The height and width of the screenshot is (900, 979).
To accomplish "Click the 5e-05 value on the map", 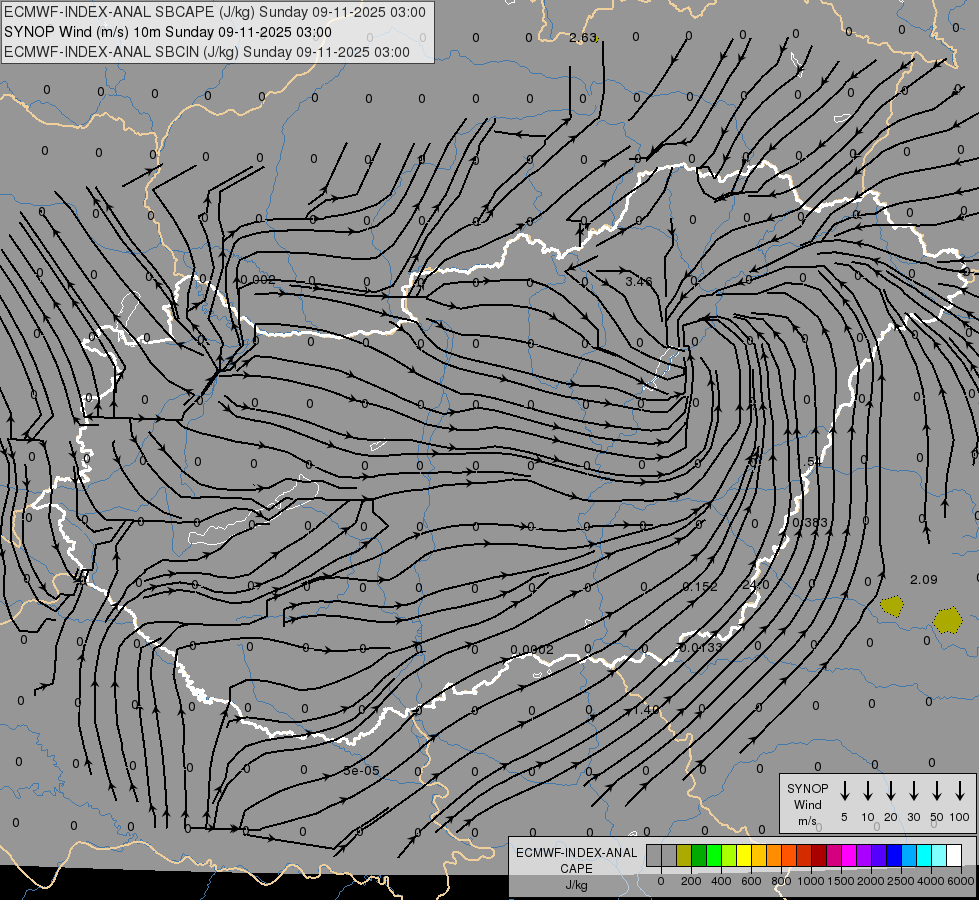I will coord(362,771).
